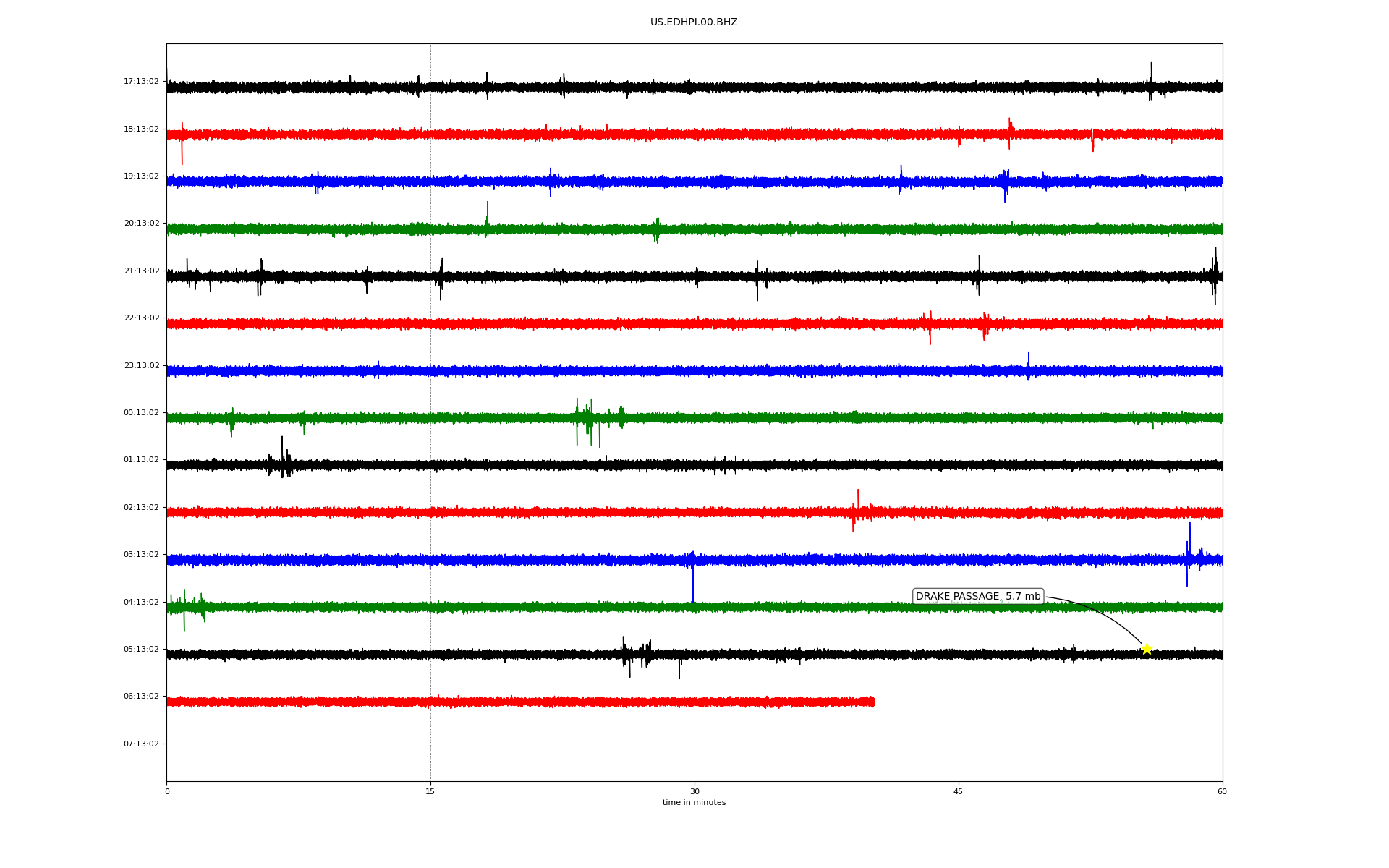Viewport: 1389px width, 868px height.
Task: Click the 05:13:02 time label
Action: tap(141, 650)
